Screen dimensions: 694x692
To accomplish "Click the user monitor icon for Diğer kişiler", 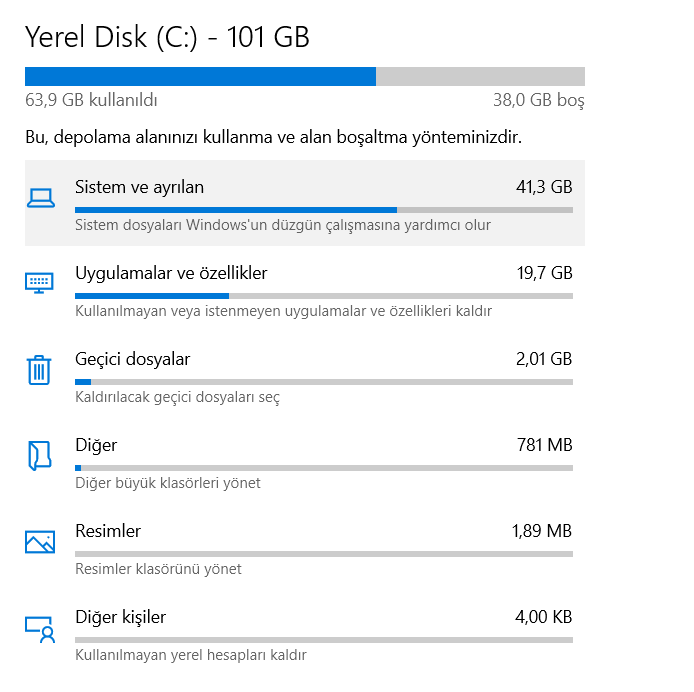I will (39, 629).
